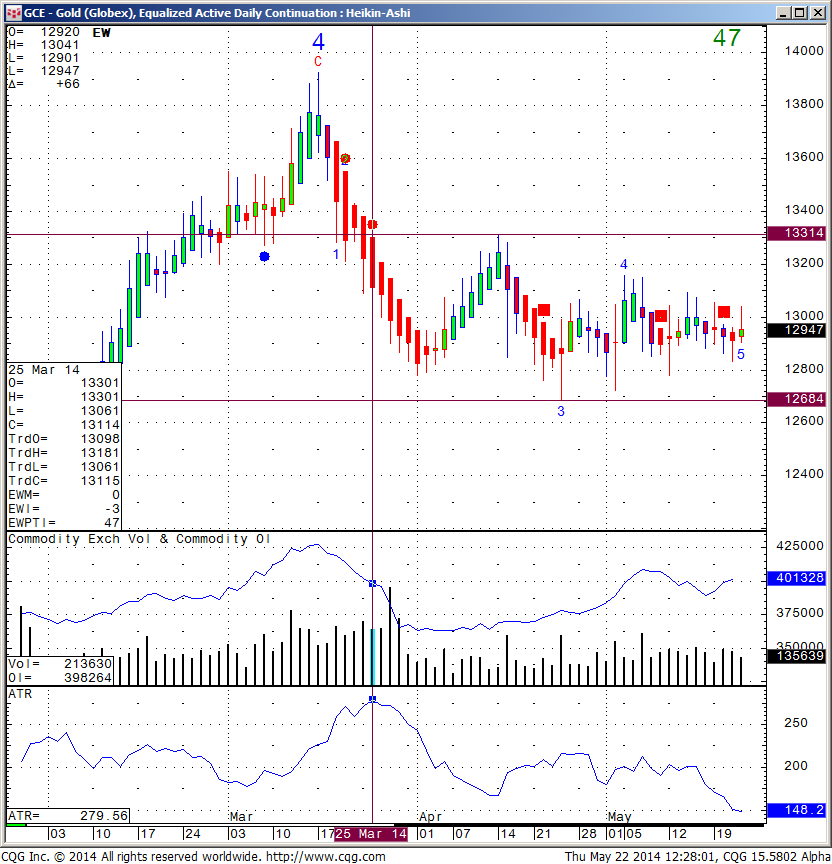Click the large blue 4 wave label at top
The image size is (832, 864).
[x=318, y=42]
